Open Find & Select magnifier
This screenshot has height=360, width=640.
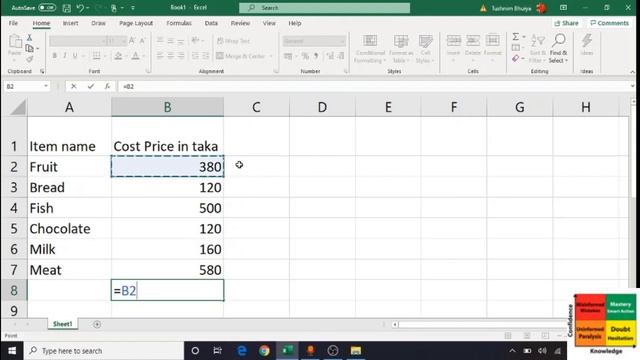558,49
